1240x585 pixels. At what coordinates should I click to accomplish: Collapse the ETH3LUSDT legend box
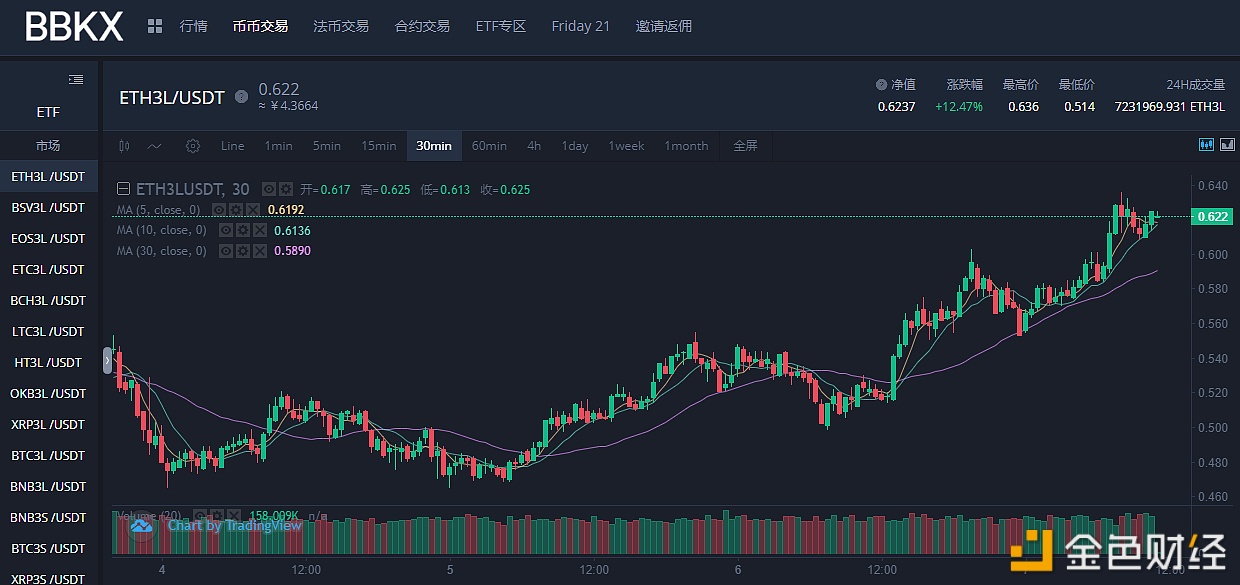click(x=123, y=188)
